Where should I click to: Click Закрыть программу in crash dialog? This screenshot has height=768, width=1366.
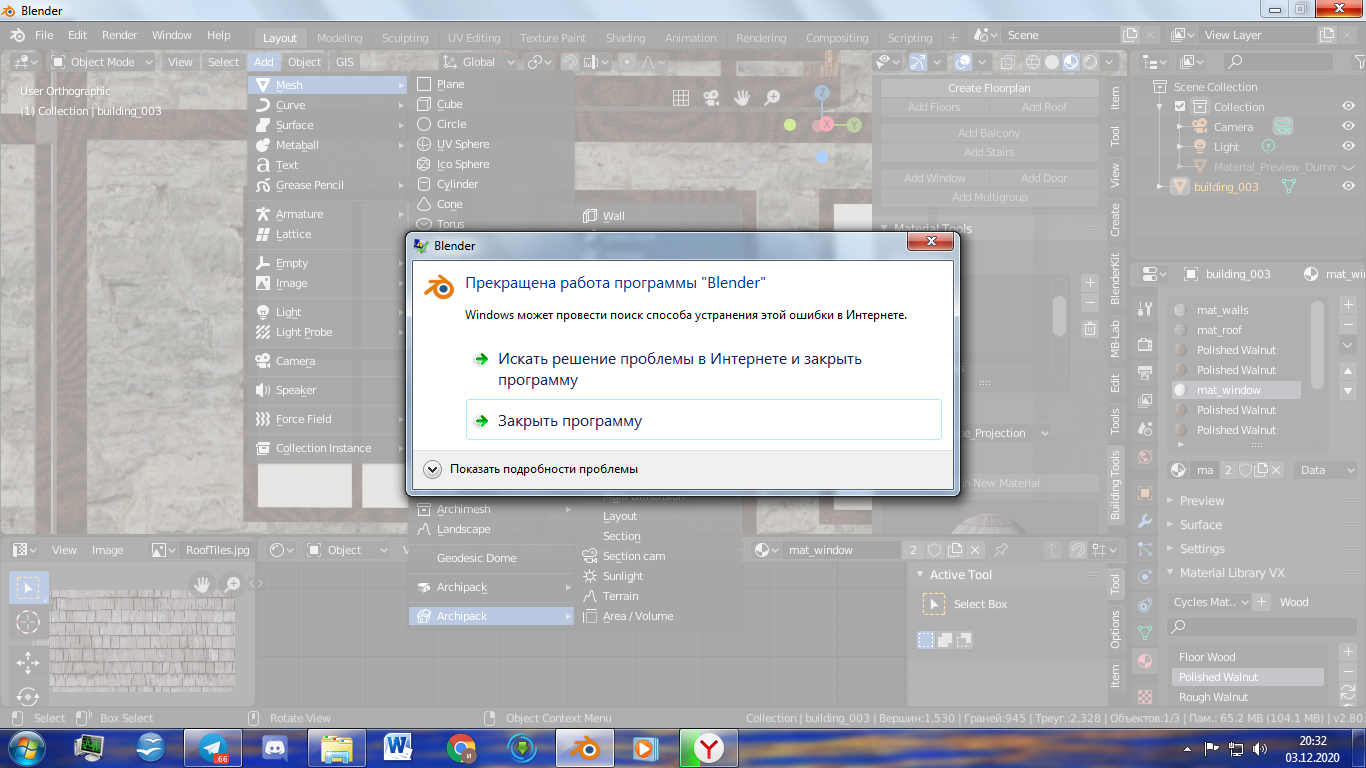pos(704,420)
